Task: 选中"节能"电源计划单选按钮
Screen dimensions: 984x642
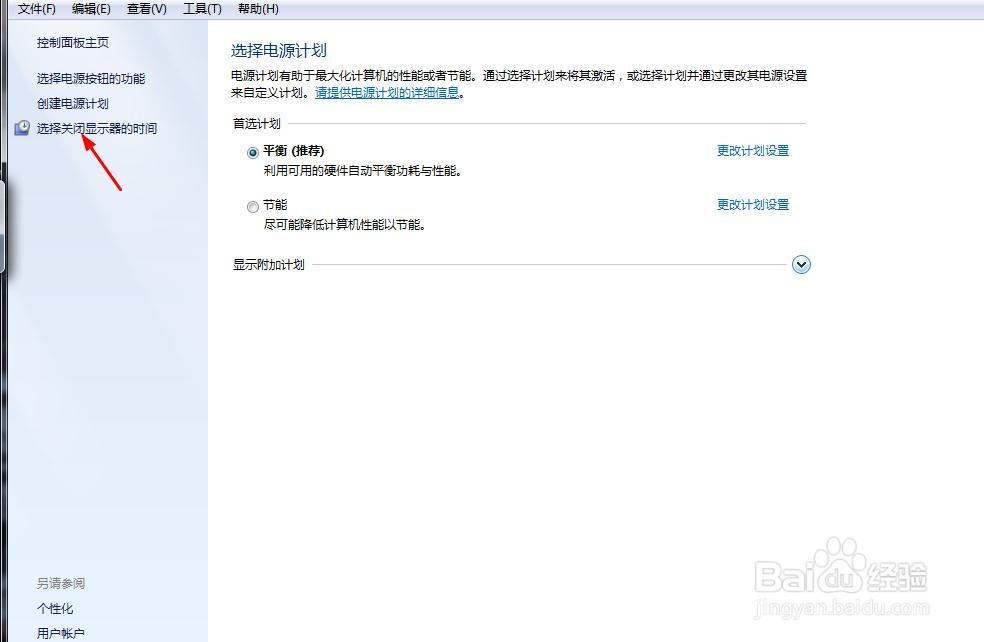Action: tap(254, 207)
